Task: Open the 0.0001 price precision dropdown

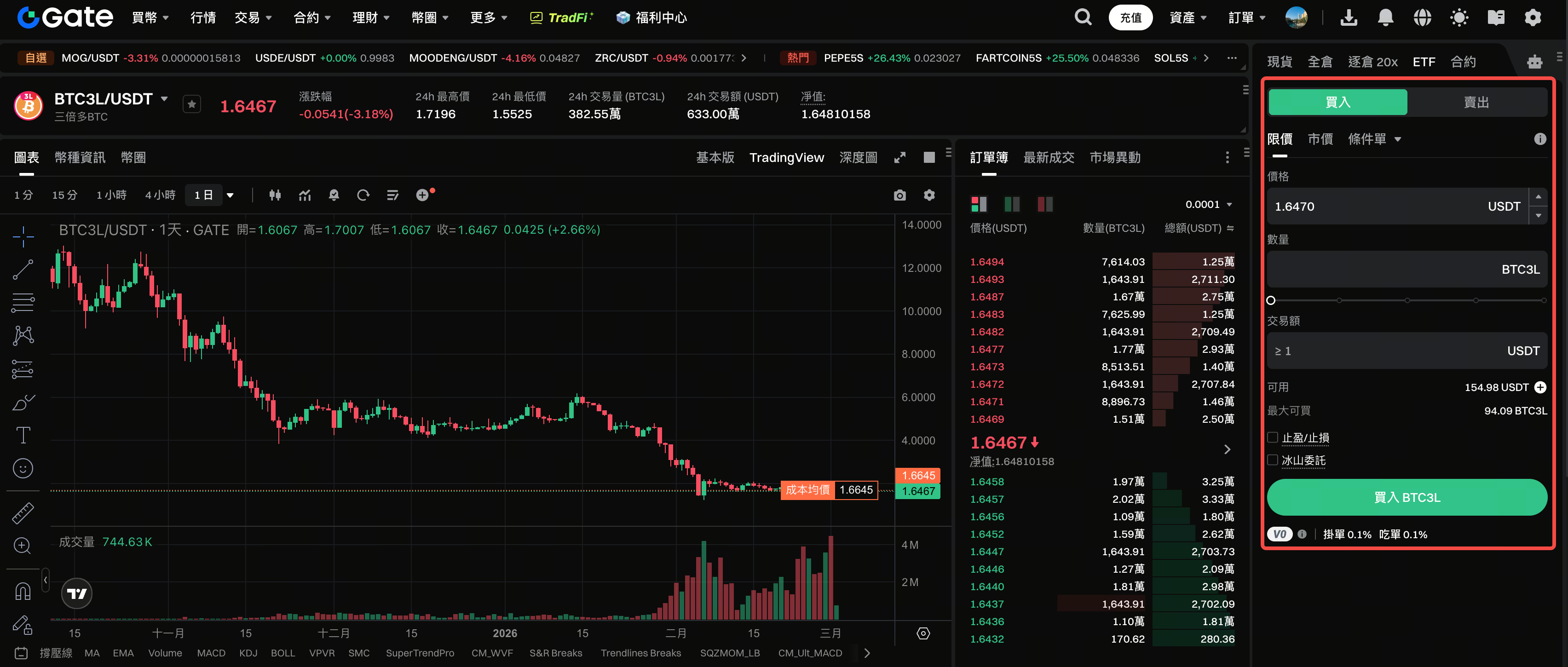Action: click(1208, 205)
